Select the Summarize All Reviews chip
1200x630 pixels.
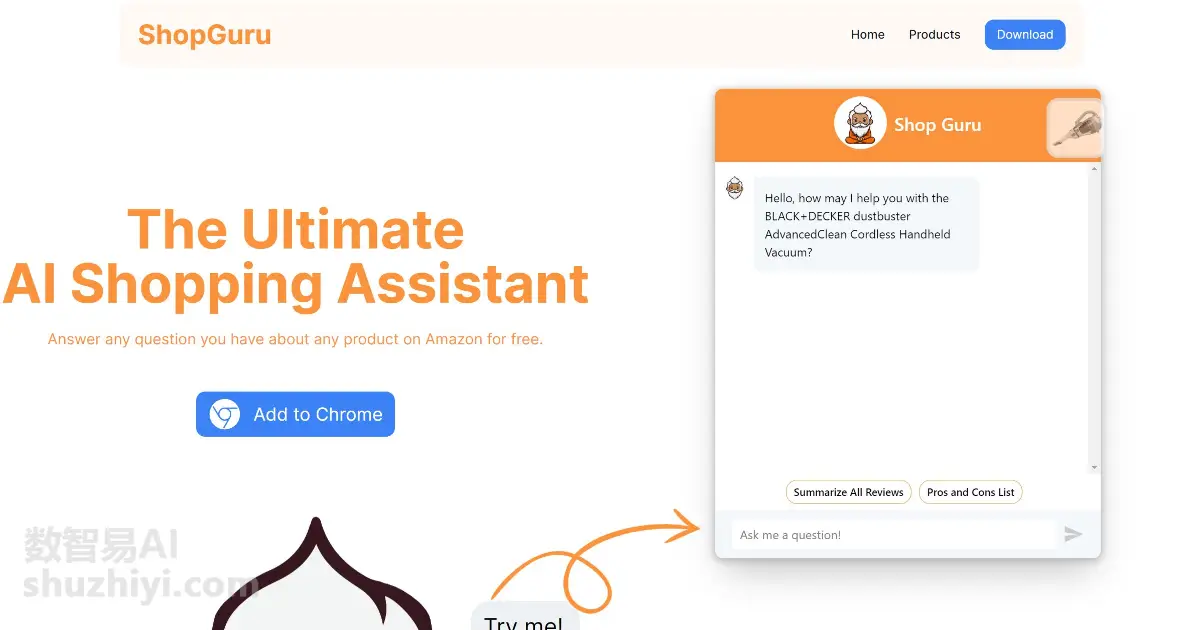pyautogui.click(x=849, y=492)
